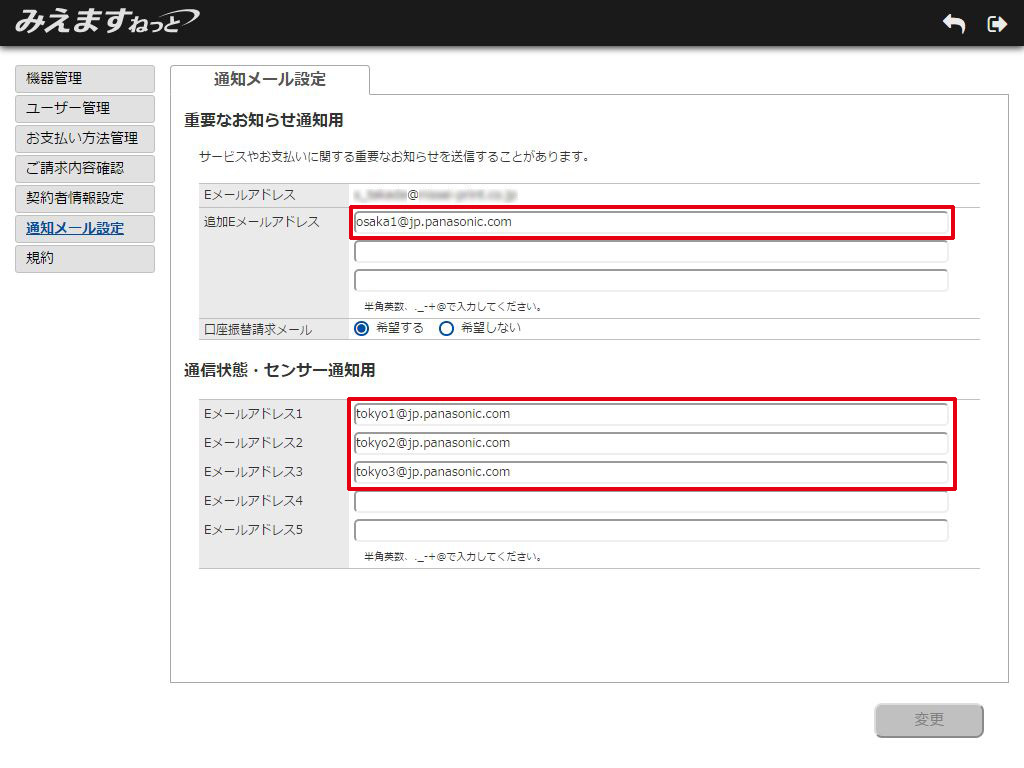Viewport: 1024px width, 768px height.
Task: Open 規約 sidebar item
Action: (85, 258)
